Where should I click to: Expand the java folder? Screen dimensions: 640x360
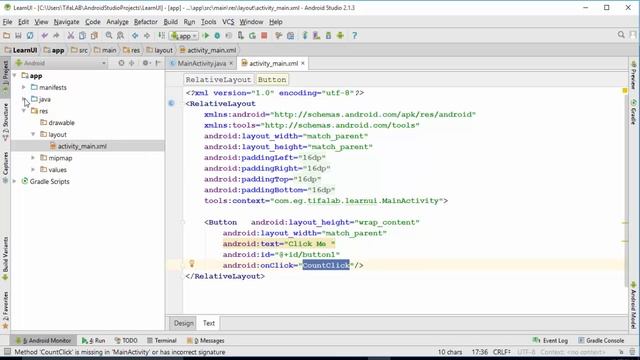pyautogui.click(x=24, y=99)
